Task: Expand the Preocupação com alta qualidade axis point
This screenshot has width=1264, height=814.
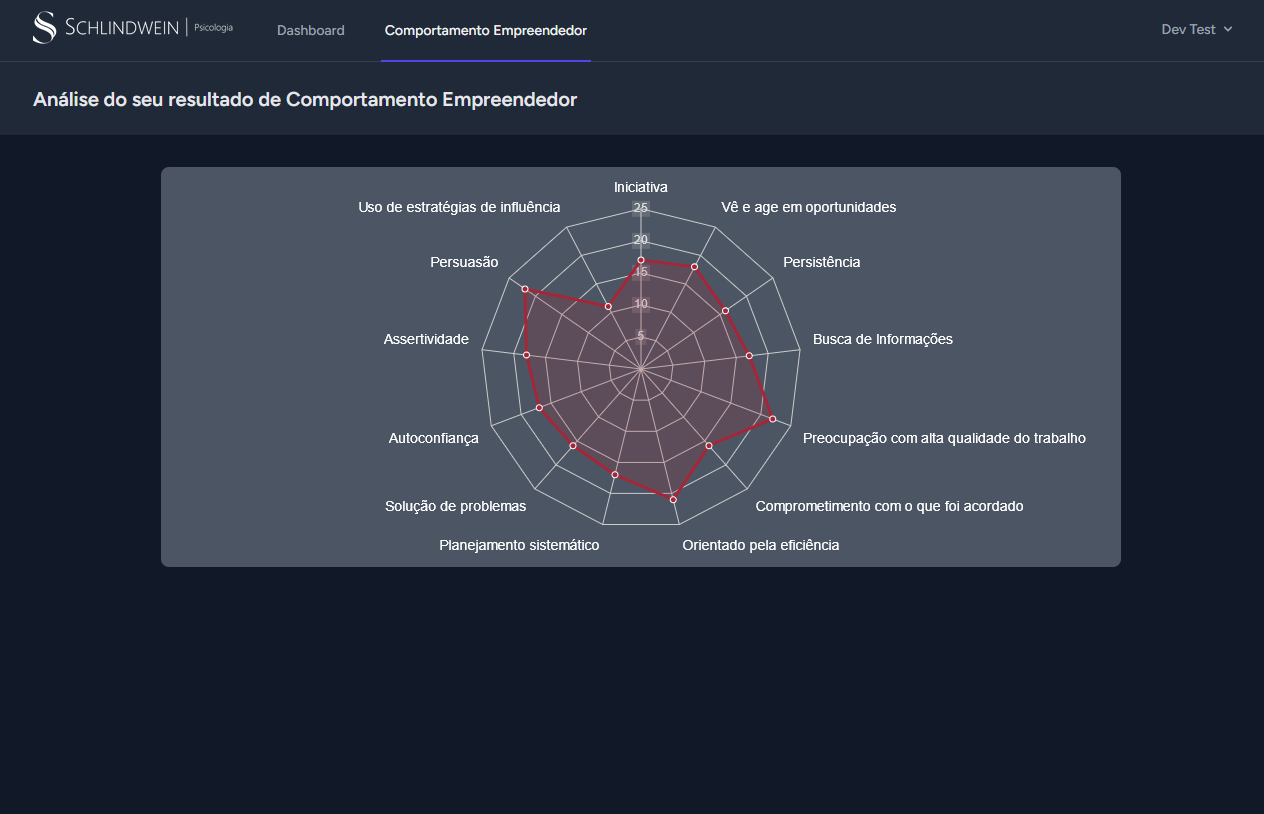Action: click(771, 419)
